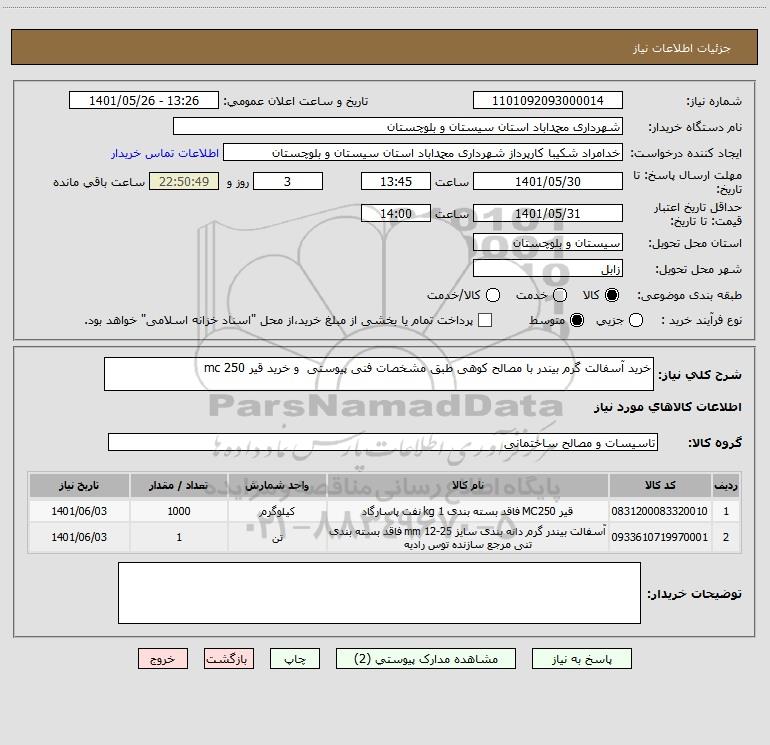Click the کد کالا column header
The height and width of the screenshot is (745, 770).
pos(660,485)
